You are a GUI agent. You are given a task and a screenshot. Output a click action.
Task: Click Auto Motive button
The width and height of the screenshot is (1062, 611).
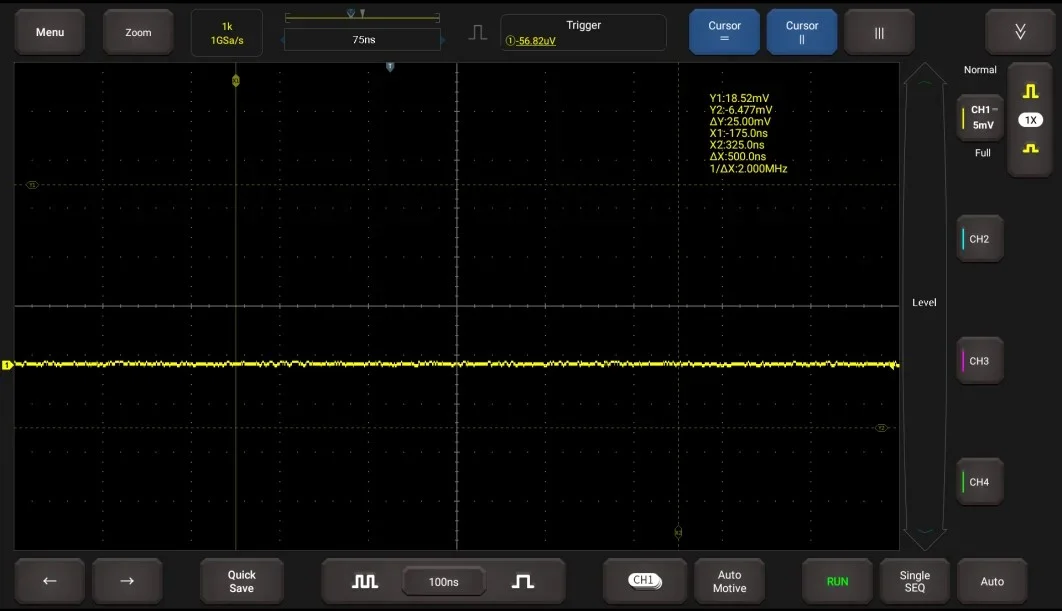pyautogui.click(x=729, y=581)
